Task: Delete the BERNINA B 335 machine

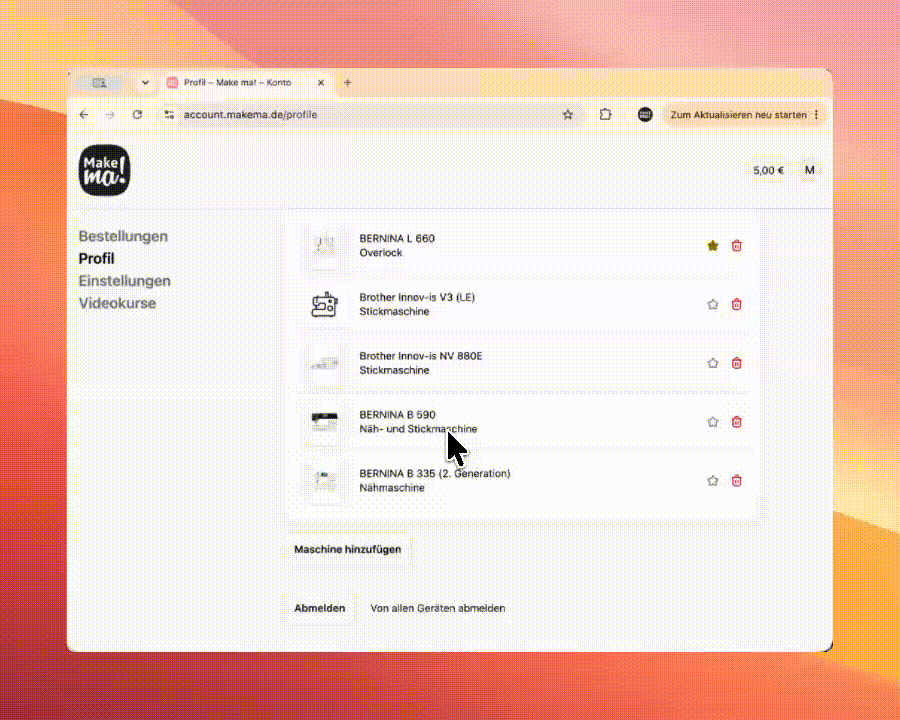Action: [736, 481]
